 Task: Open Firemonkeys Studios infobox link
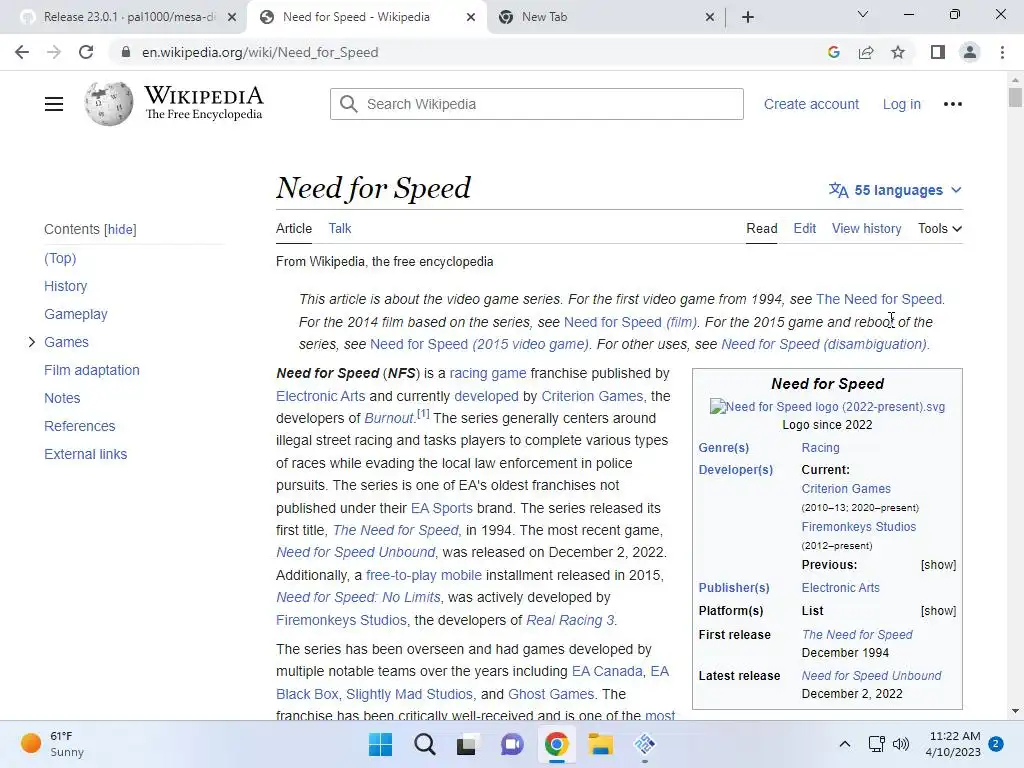tap(859, 526)
